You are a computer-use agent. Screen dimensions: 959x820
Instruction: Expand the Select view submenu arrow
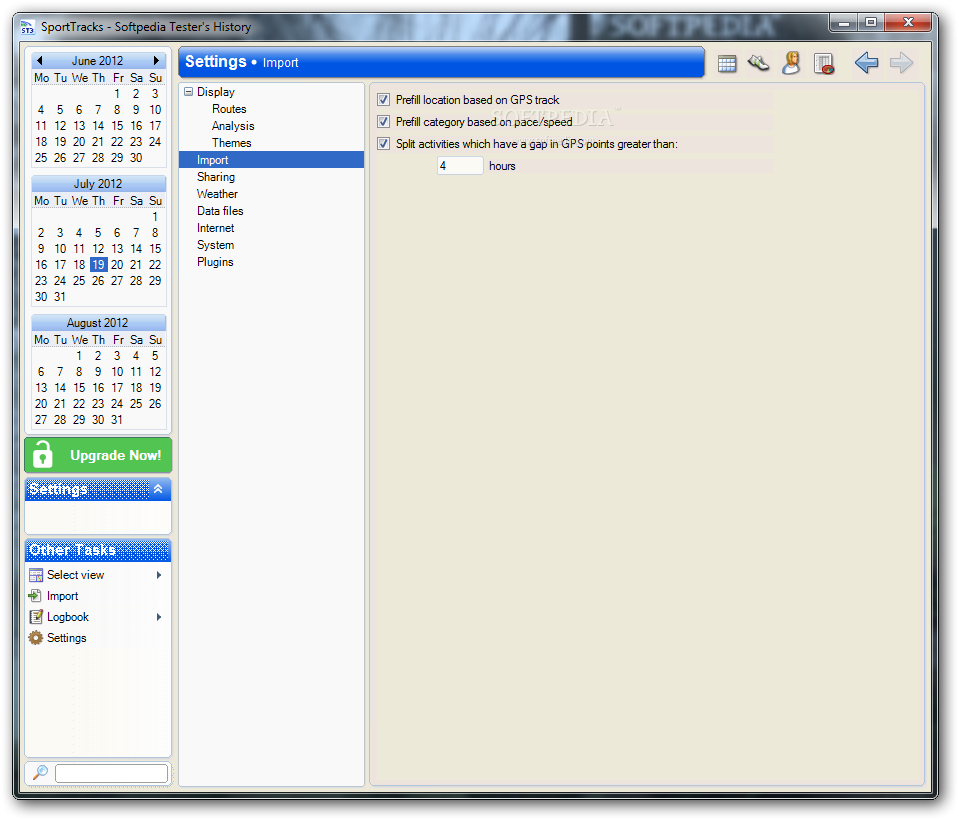(159, 575)
